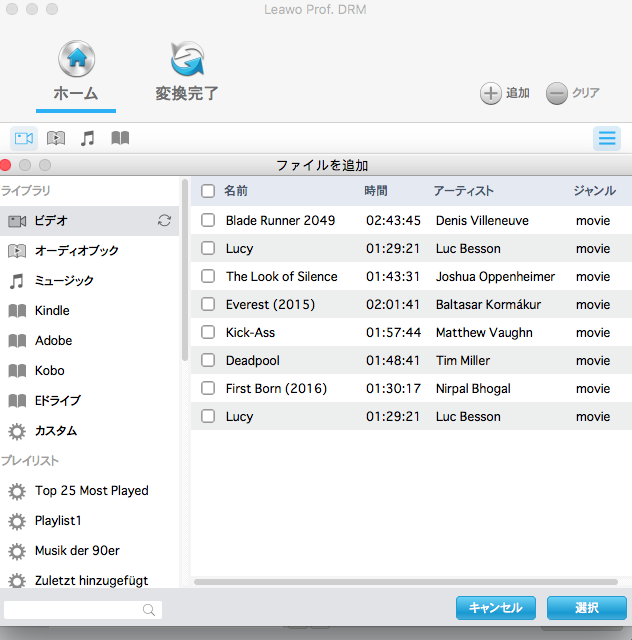
Task: Select the Joshua Oppenheimer artist cell
Action: coord(495,276)
